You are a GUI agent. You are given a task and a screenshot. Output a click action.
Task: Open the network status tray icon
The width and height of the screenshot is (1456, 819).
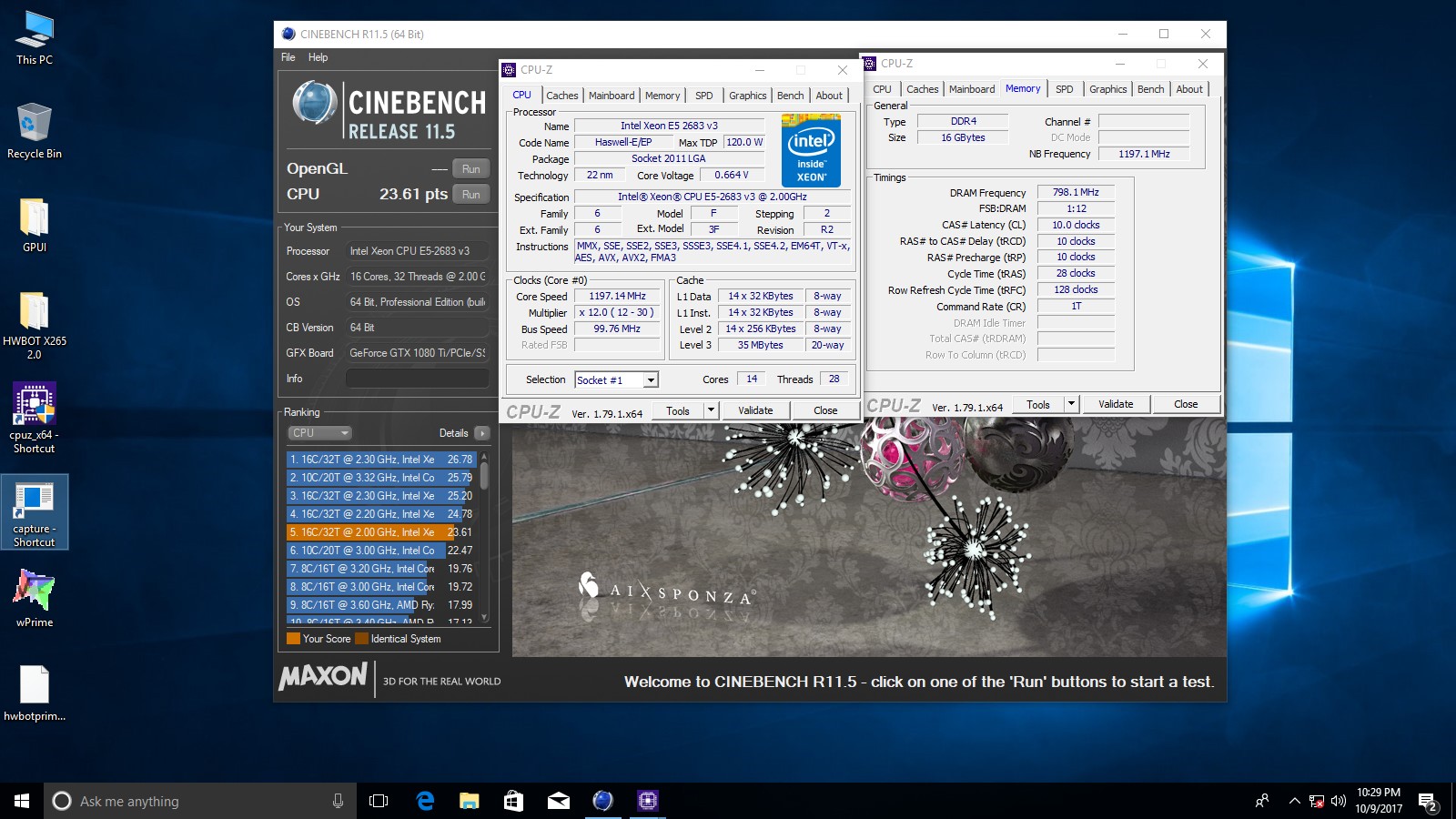pos(1317,801)
